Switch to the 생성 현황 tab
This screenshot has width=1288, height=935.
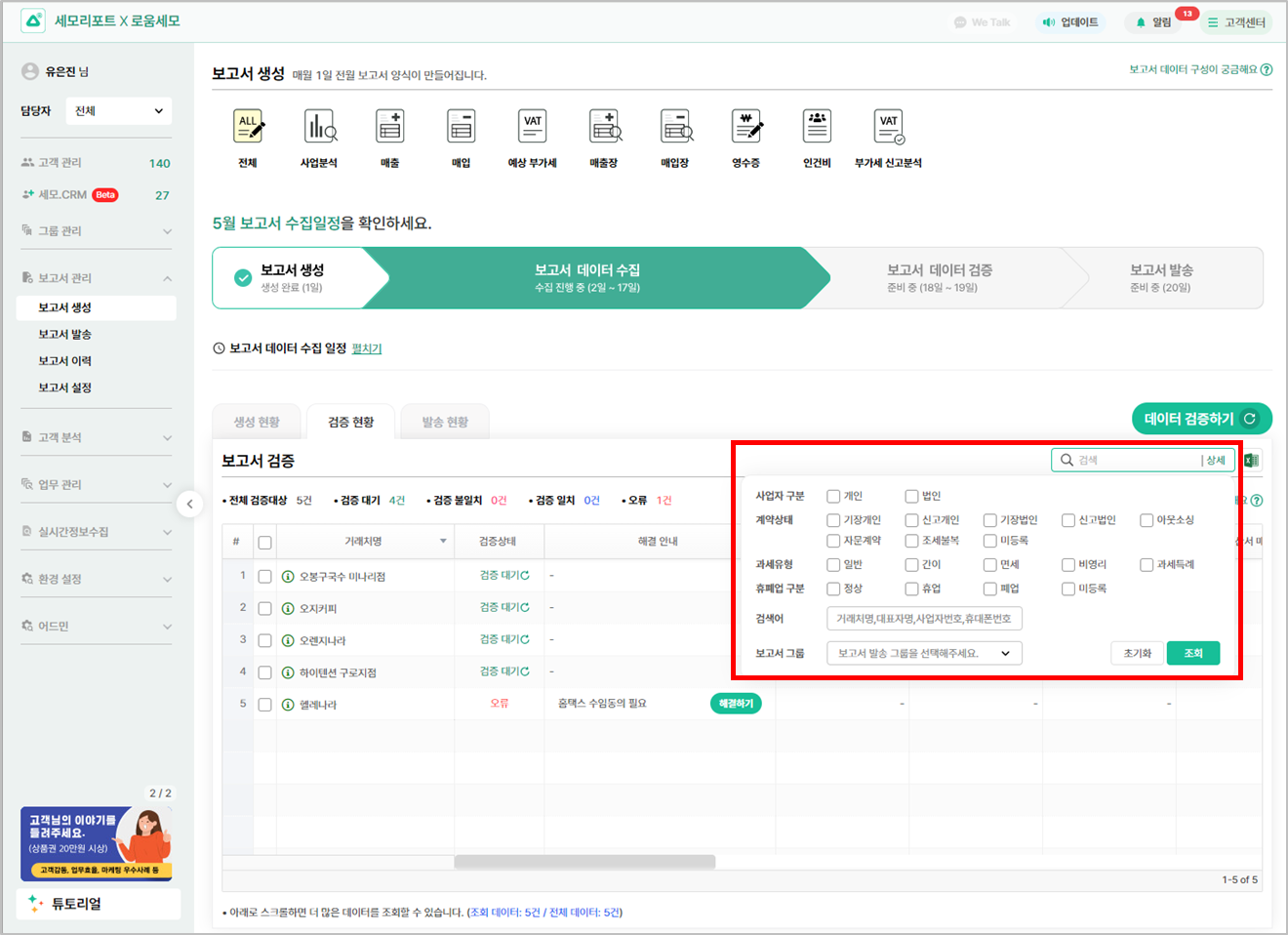pos(257,423)
